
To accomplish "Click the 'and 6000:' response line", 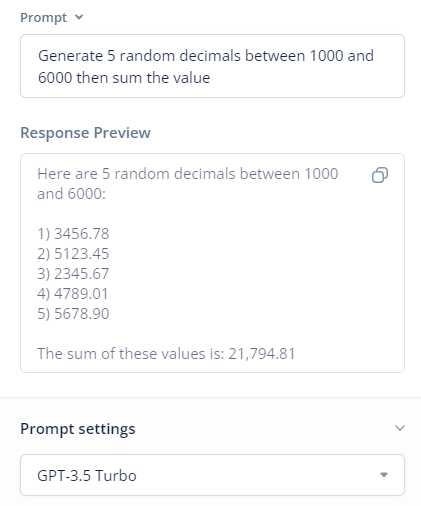I will click(71, 194).
